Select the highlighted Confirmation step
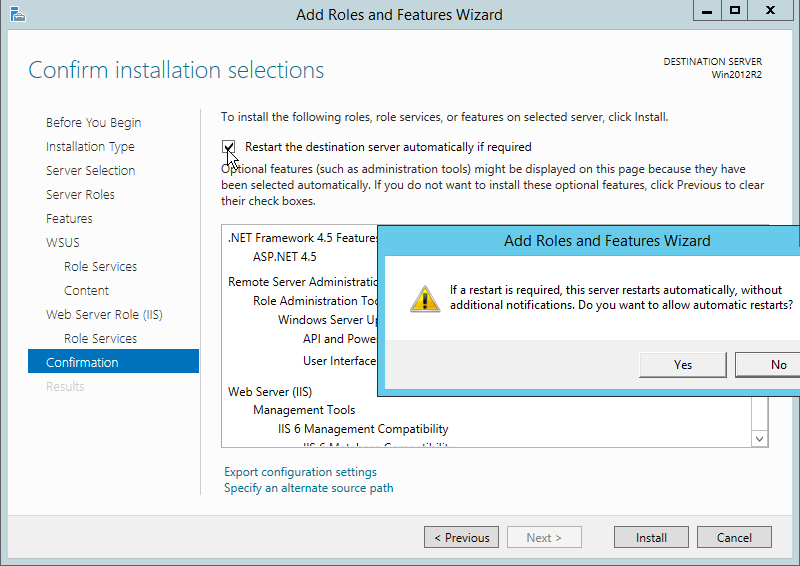This screenshot has height=566, width=800. [x=113, y=361]
